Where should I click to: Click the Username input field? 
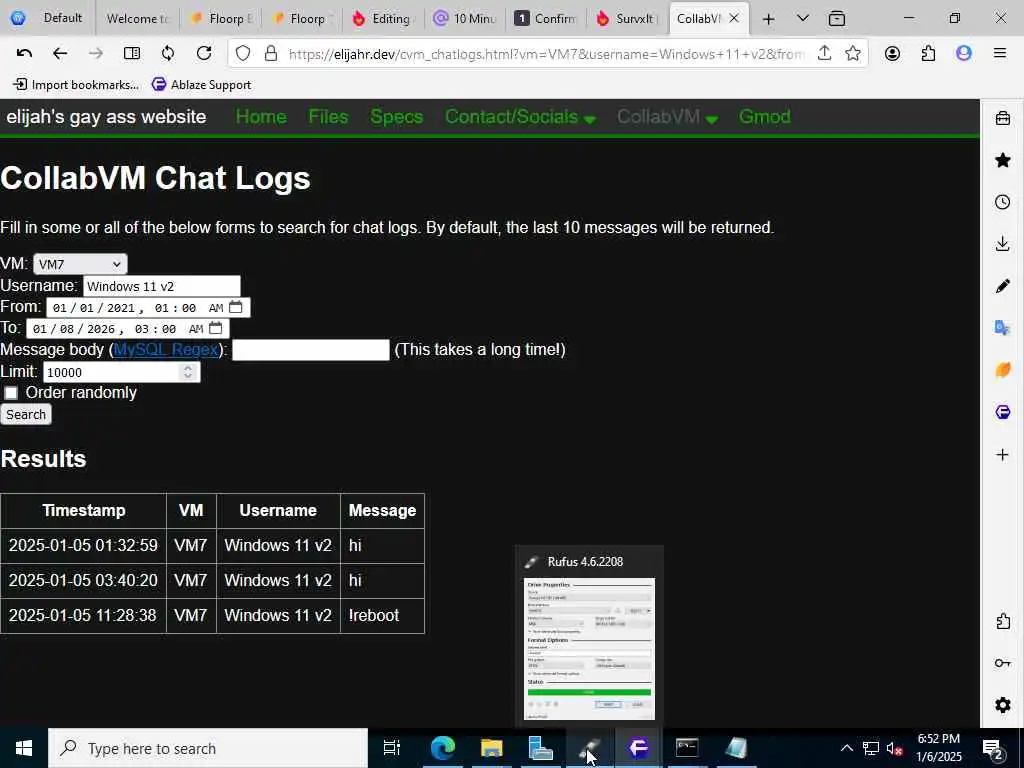pos(161,286)
